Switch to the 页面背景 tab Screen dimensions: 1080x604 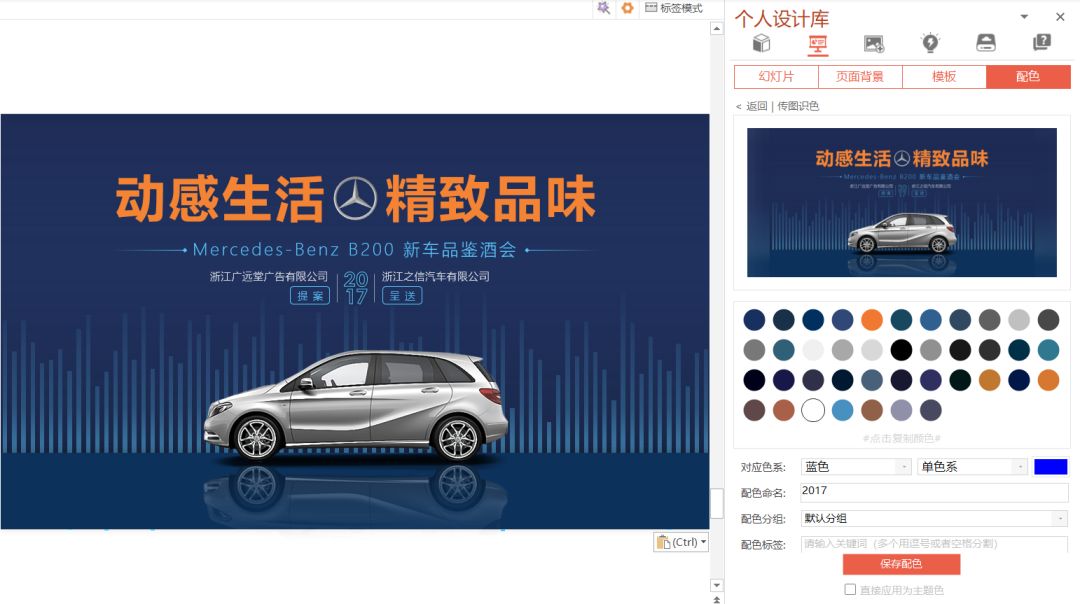click(860, 76)
